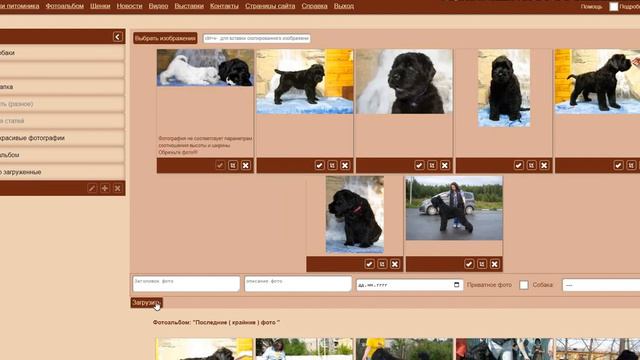Open the Страницы сайта menu item
Screen dimensions: 640x360
(270, 6)
